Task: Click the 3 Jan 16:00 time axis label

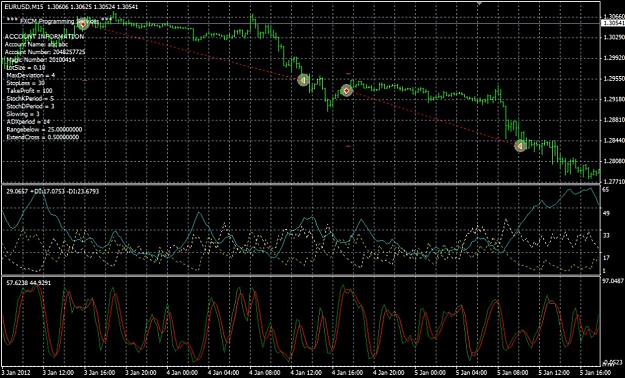Action: (99, 372)
